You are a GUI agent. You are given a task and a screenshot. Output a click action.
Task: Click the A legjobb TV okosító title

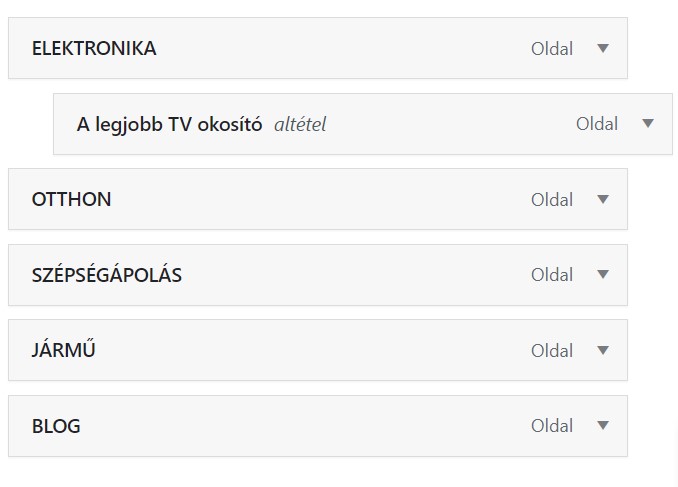169,124
